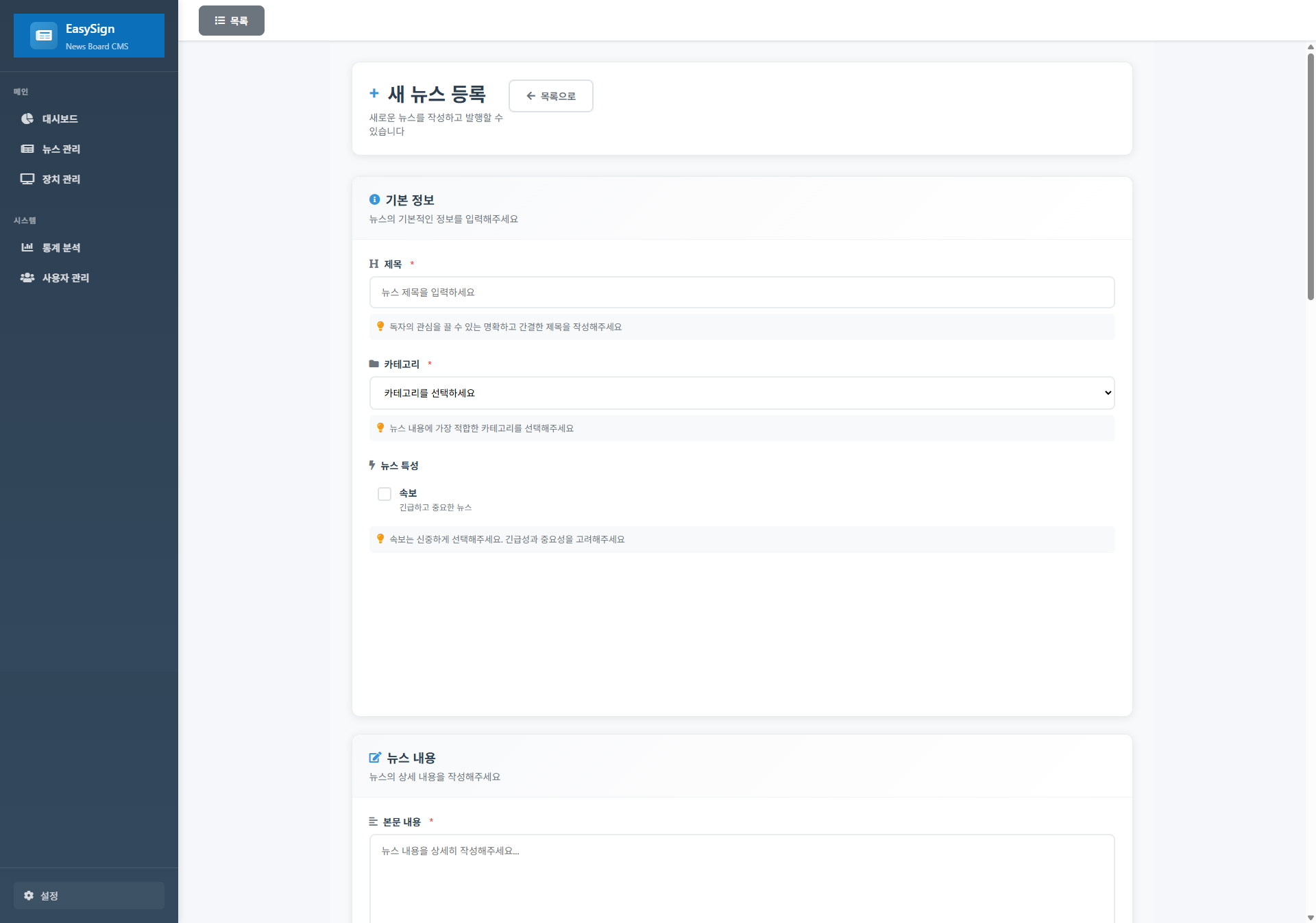The height and width of the screenshot is (923, 1316).
Task: Click the settings gear icon
Action: pyautogui.click(x=29, y=896)
